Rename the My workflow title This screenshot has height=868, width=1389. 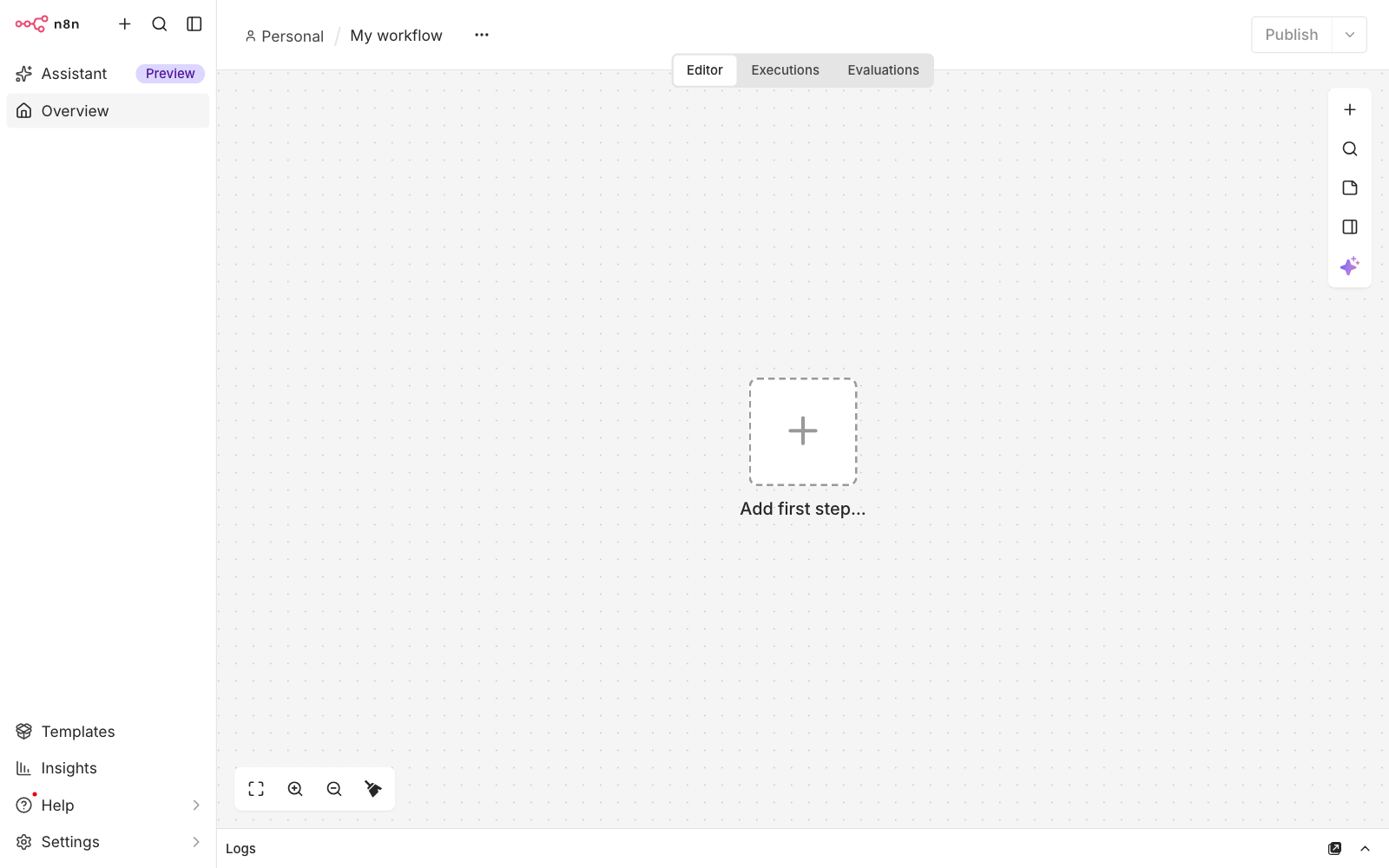397,36
